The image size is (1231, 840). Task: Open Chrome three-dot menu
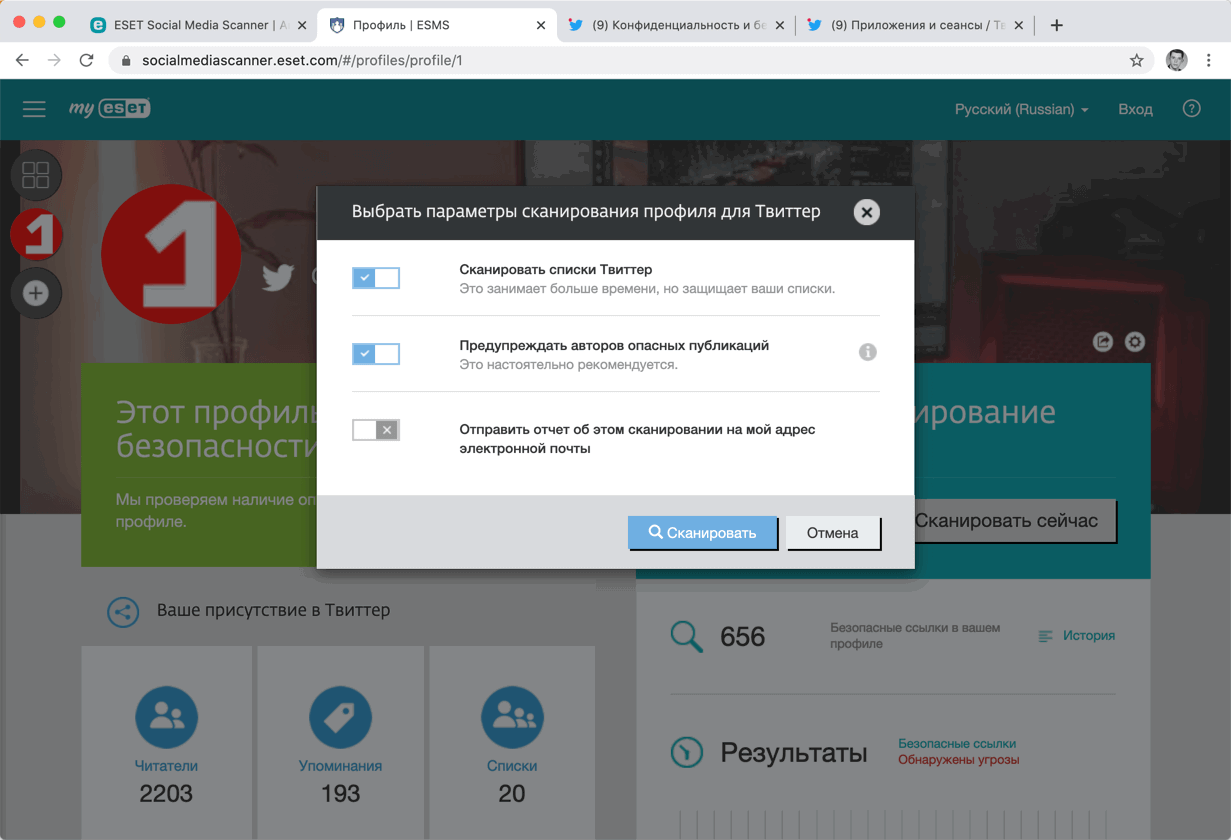[1208, 60]
